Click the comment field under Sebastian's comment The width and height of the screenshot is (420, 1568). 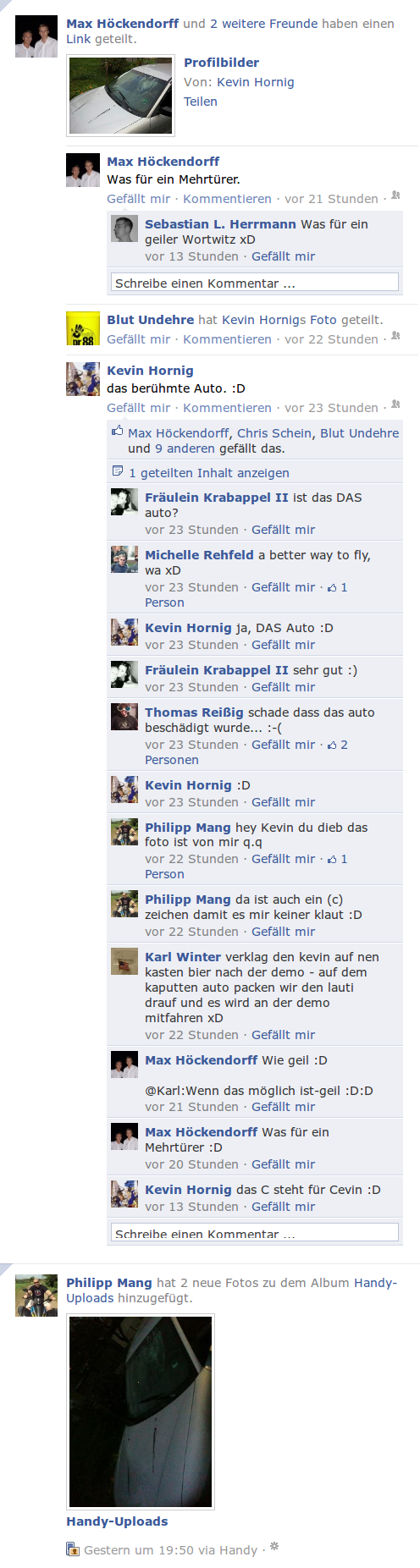tap(255, 283)
